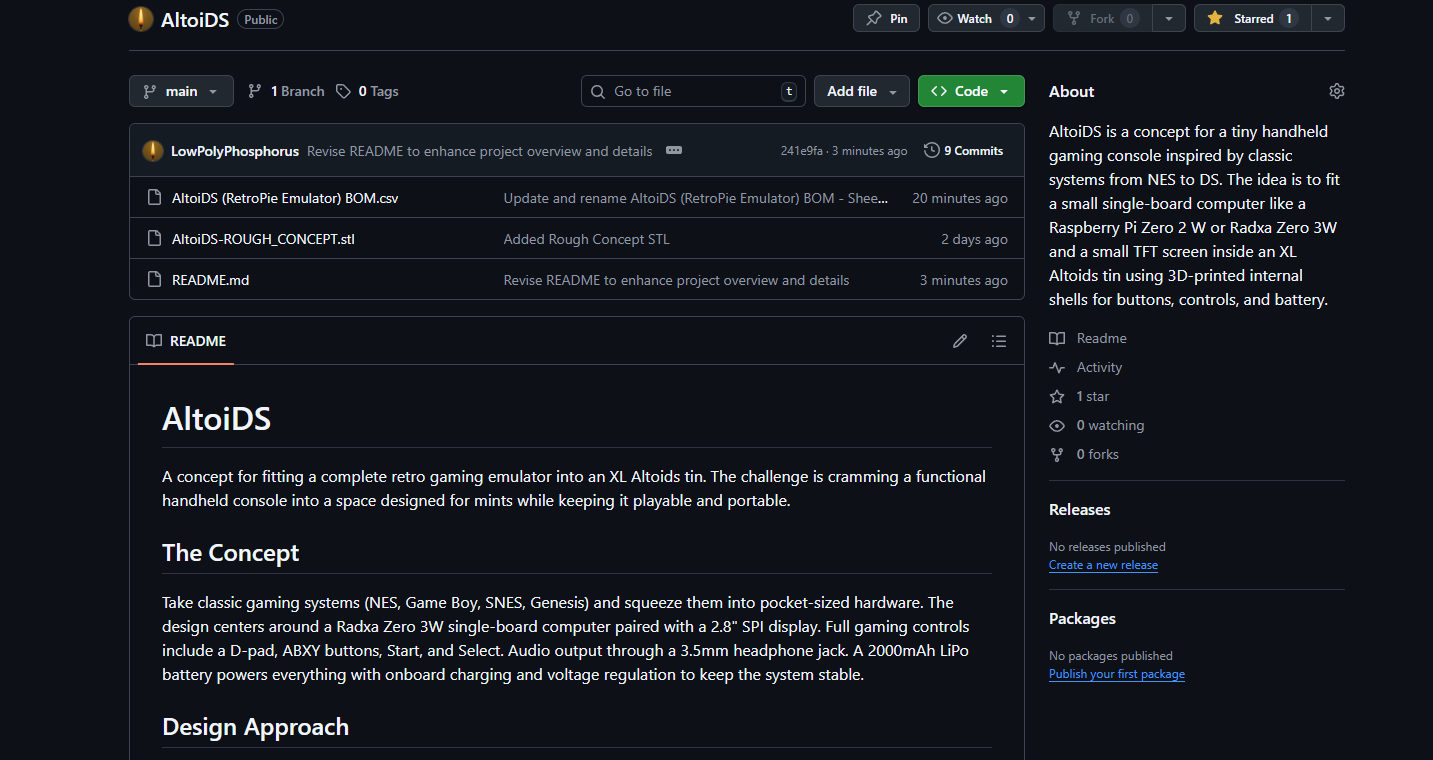Open star lists dropdown arrow
Viewport: 1433px width, 760px height.
(x=1327, y=18)
